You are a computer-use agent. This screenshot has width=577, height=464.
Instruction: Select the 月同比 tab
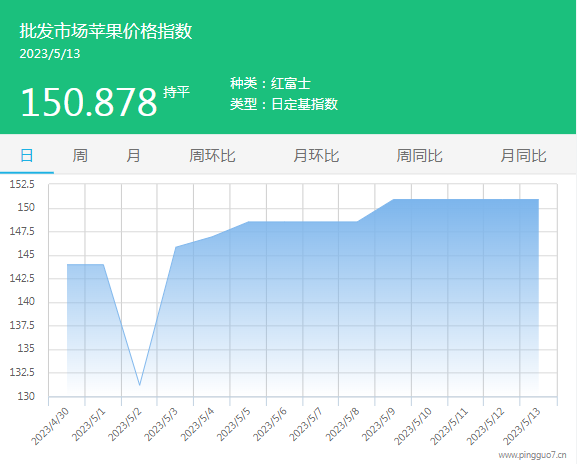tap(523, 155)
